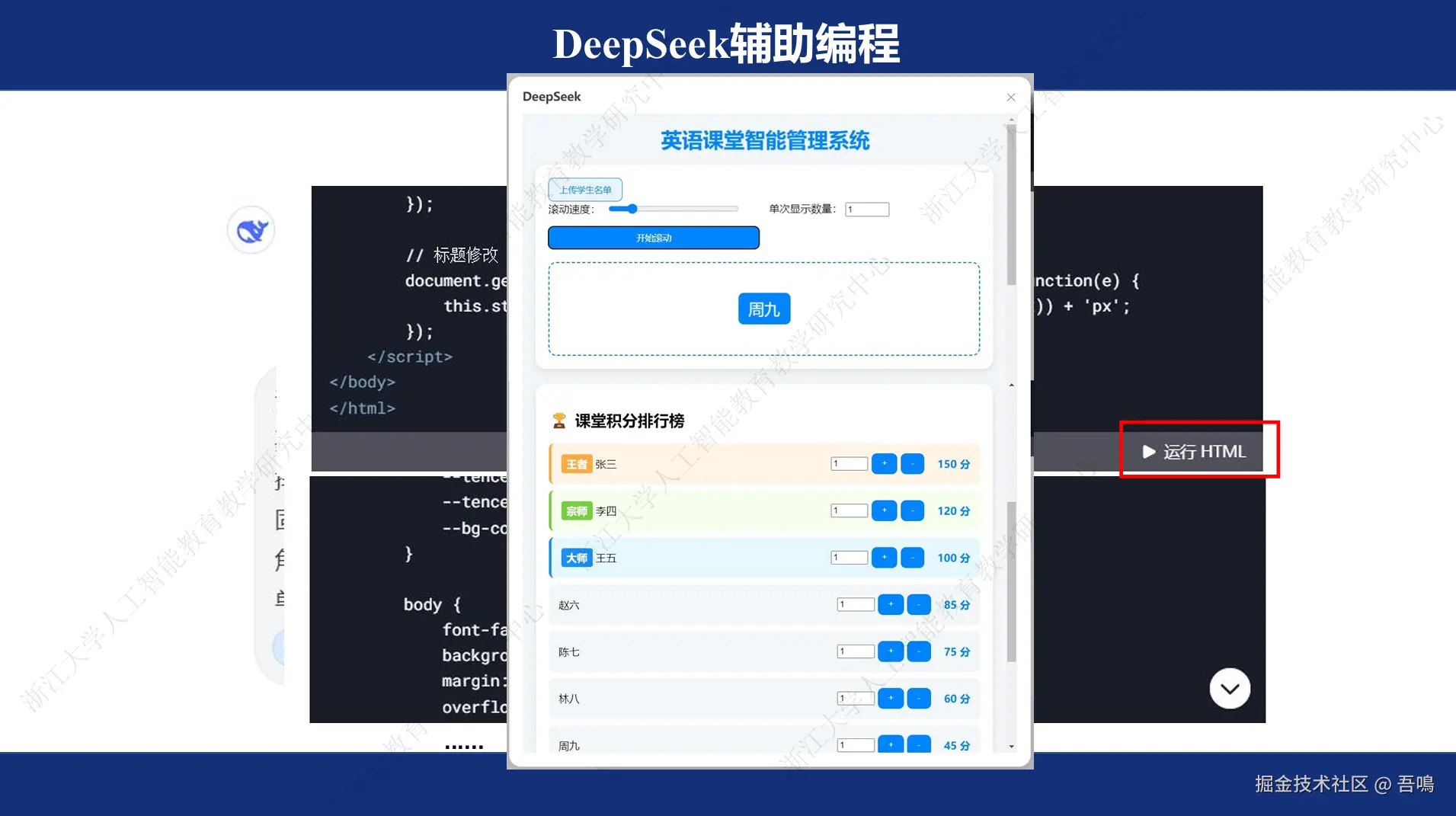This screenshot has height=816, width=1456.
Task: Click the // 标题修改 code comment
Action: pyautogui.click(x=452, y=255)
